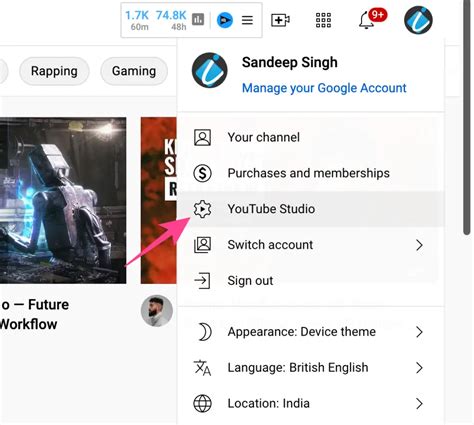Click the Future Workflow video title
This screenshot has height=425, width=474.
pyautogui.click(x=34, y=314)
